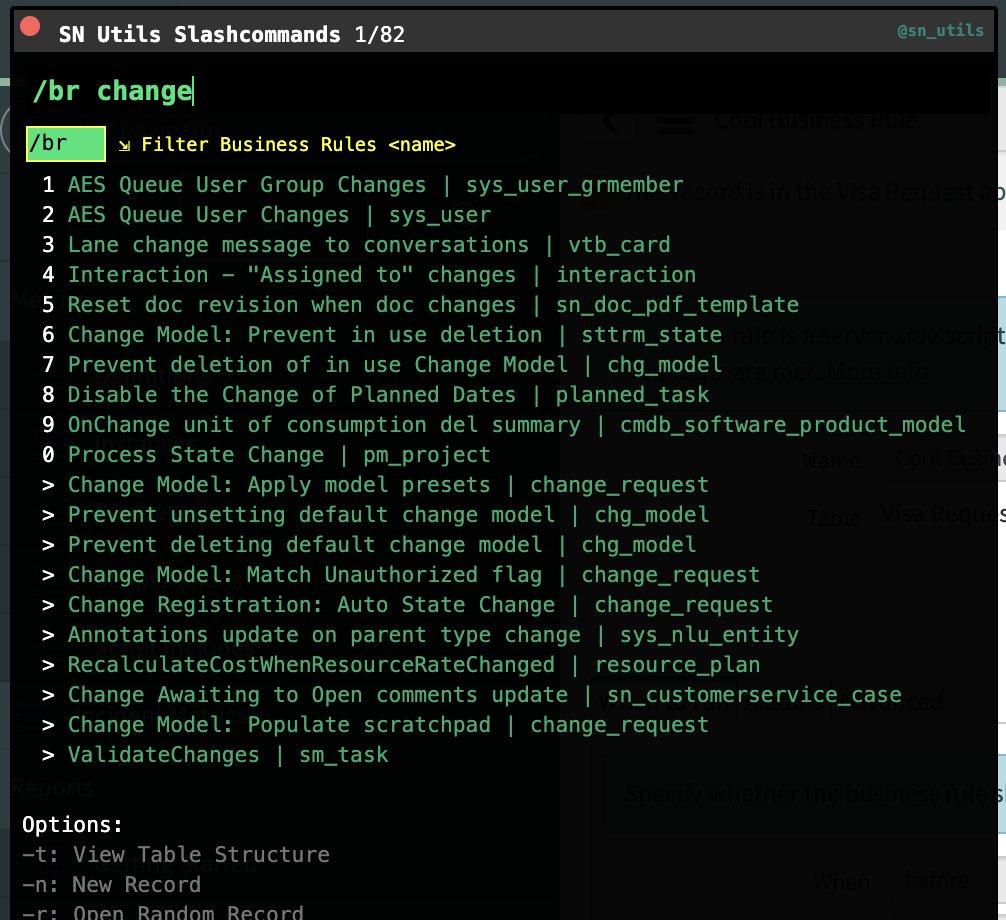This screenshot has width=1006, height=920.
Task: Select the highlighted /br command chip
Action: [66, 143]
